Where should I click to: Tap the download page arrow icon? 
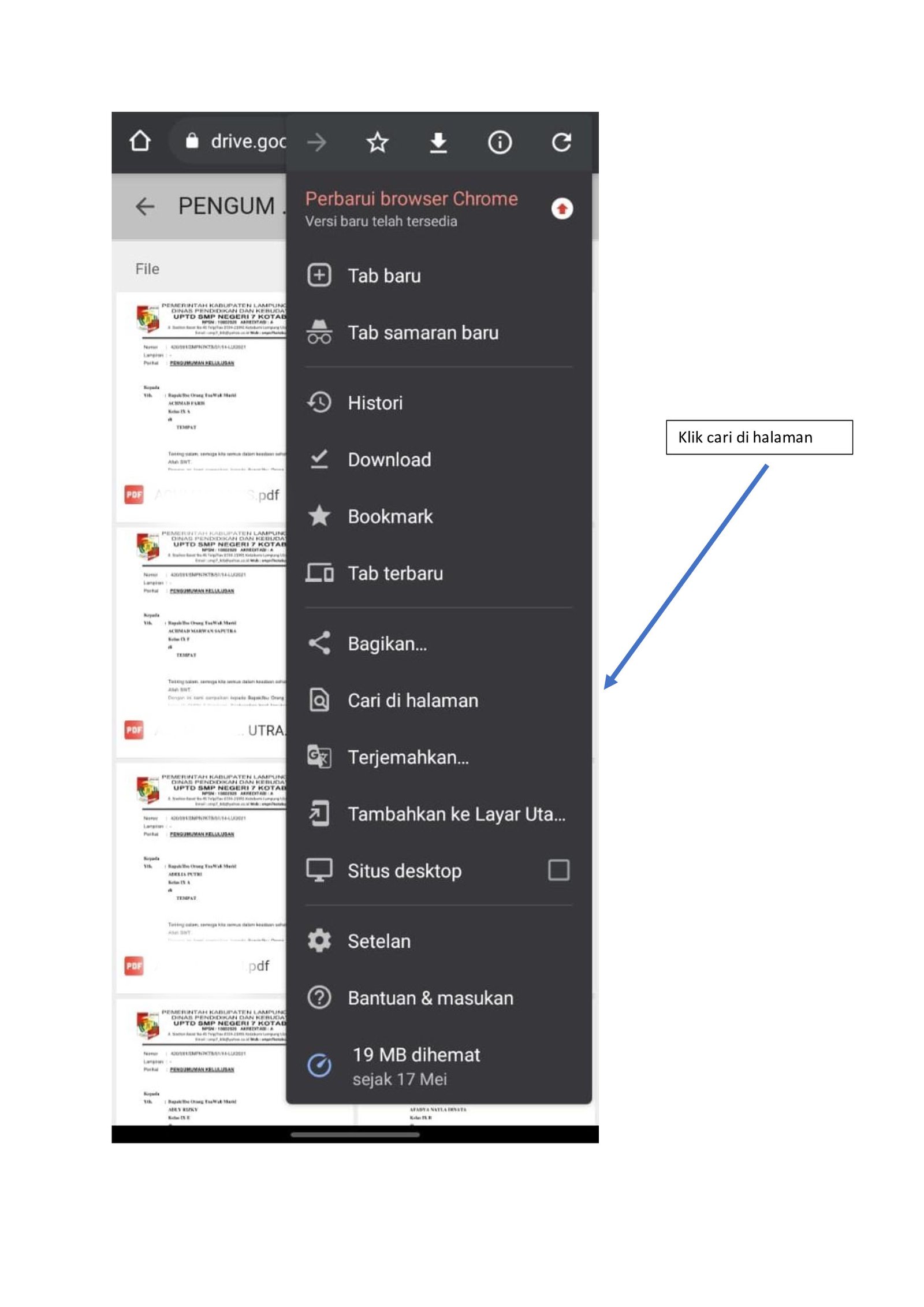438,142
